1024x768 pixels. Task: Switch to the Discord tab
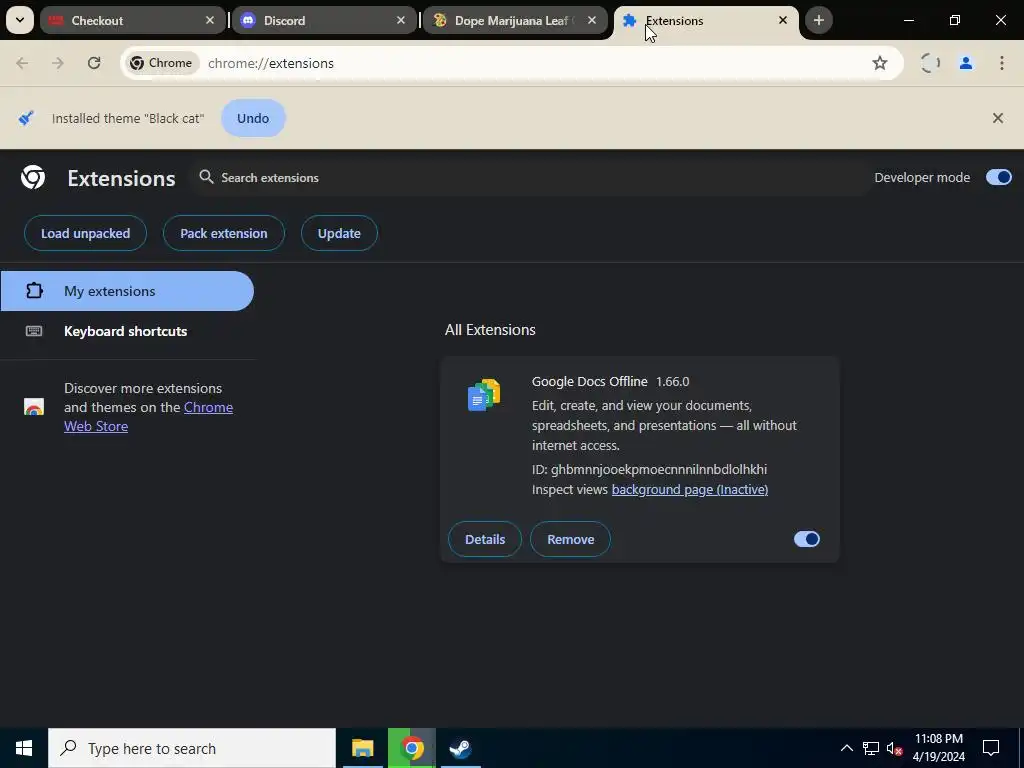click(324, 20)
